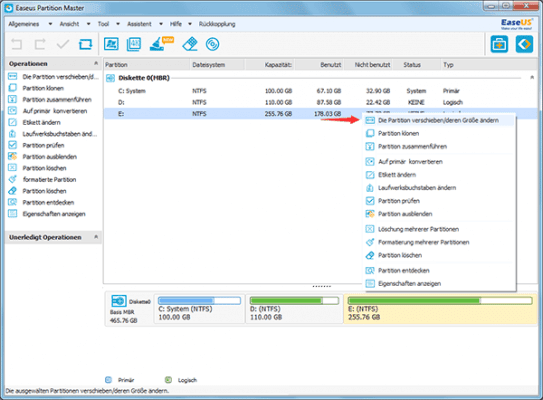Open the Rückkopplung menu item
The image size is (543, 400).
click(217, 24)
